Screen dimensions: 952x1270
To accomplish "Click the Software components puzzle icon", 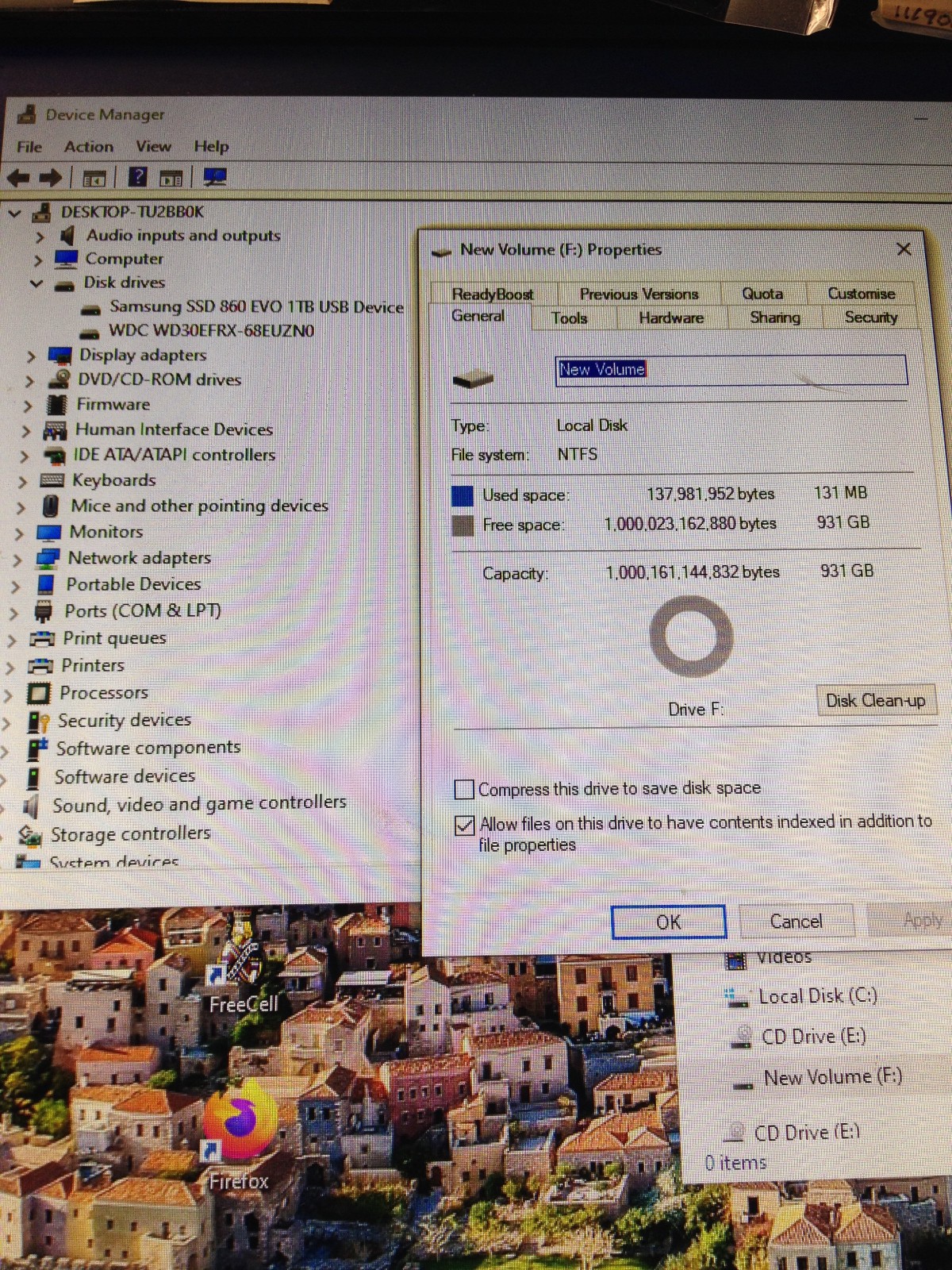I will 36,749.
